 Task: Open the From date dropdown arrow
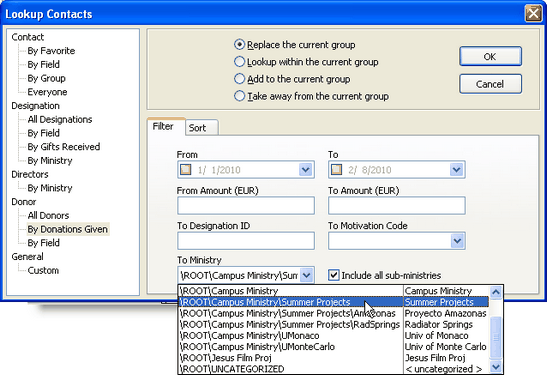point(306,170)
